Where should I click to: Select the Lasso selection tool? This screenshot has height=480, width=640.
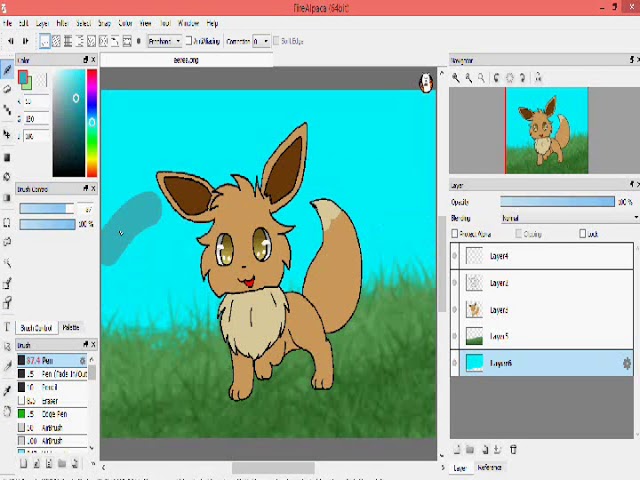(x=7, y=242)
